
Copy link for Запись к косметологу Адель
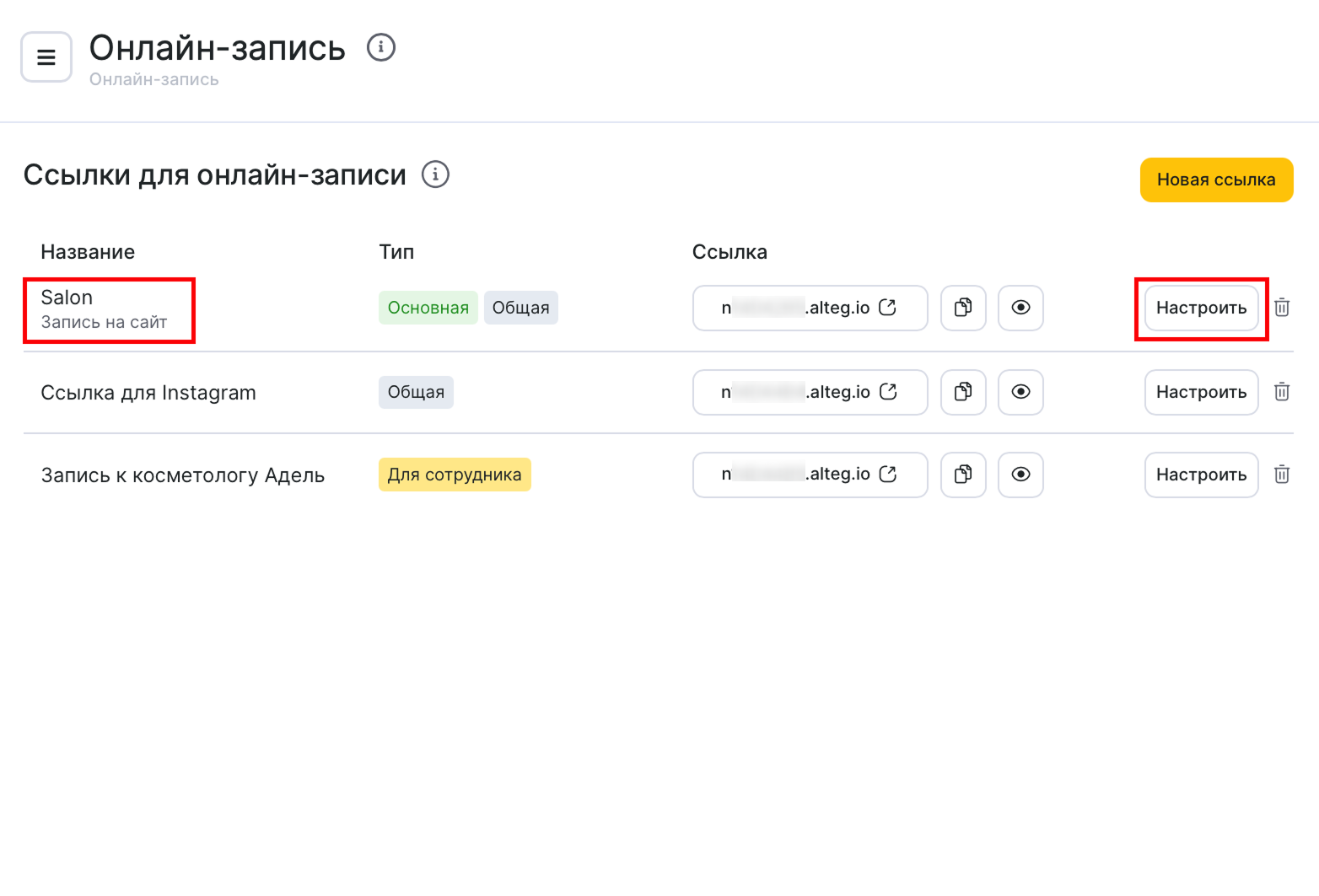coord(963,475)
